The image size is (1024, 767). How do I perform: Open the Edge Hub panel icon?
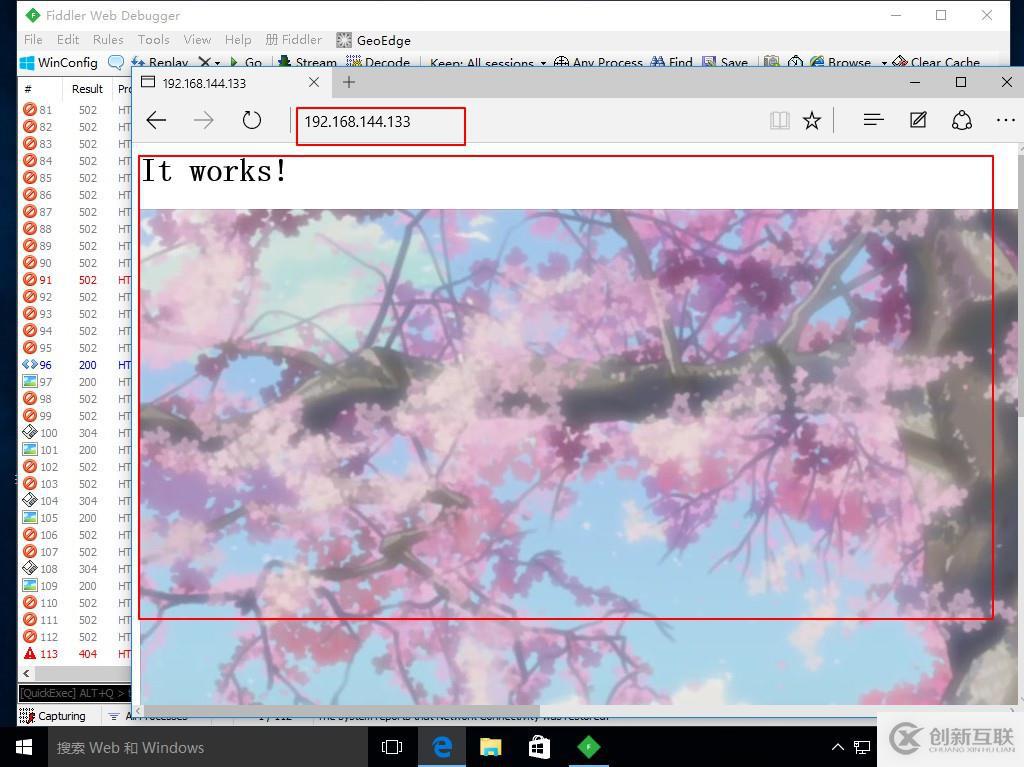click(x=873, y=120)
